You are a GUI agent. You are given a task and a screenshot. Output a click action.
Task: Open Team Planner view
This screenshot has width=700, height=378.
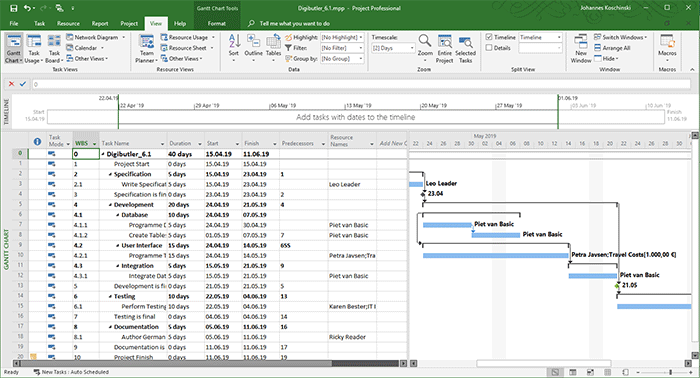(146, 48)
